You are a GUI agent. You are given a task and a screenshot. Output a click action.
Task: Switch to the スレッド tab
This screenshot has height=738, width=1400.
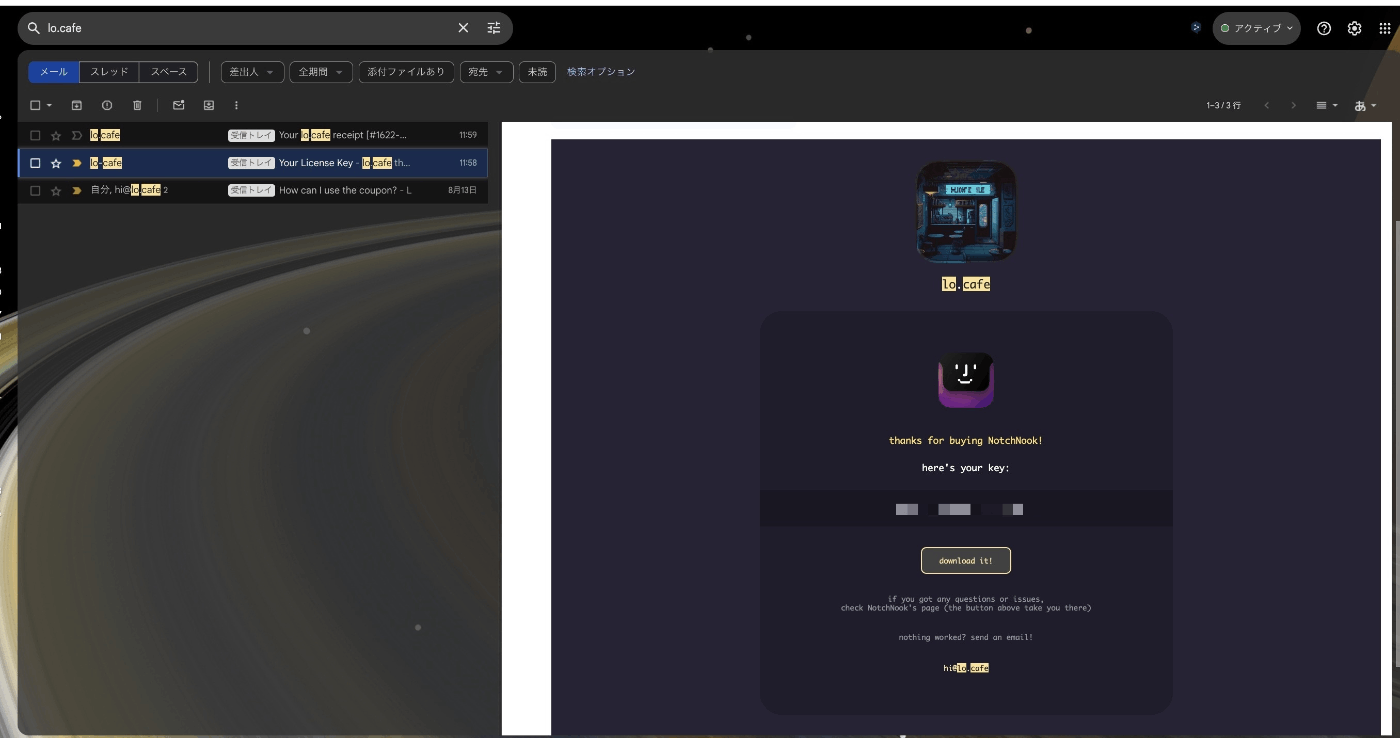click(110, 72)
